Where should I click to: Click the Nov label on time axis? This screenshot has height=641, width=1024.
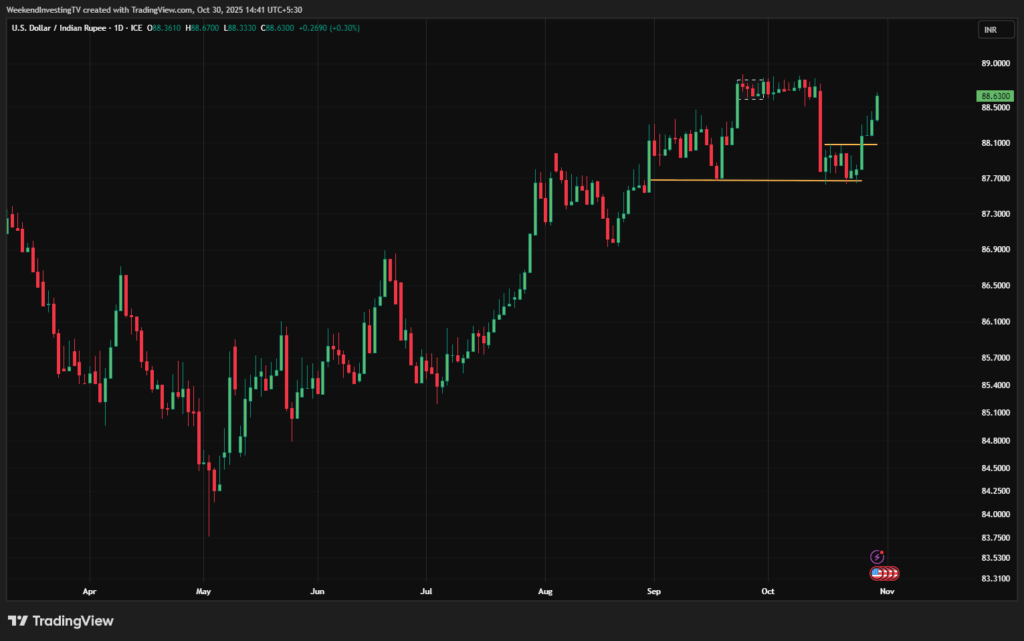click(885, 591)
